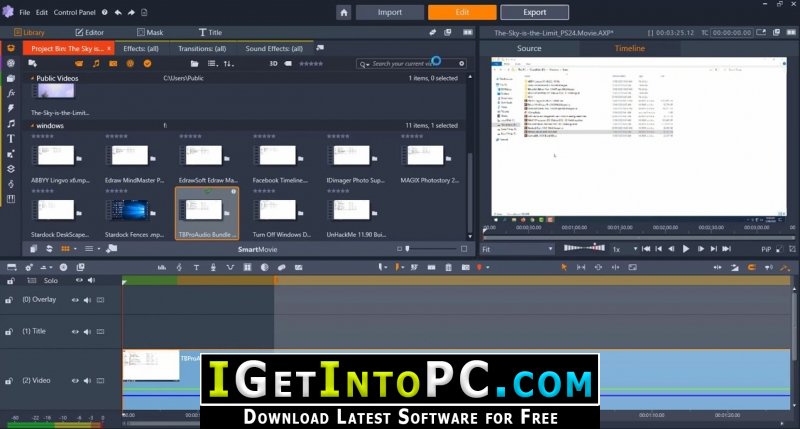Open the sort order dropdown
The image size is (800, 429).
point(229,64)
